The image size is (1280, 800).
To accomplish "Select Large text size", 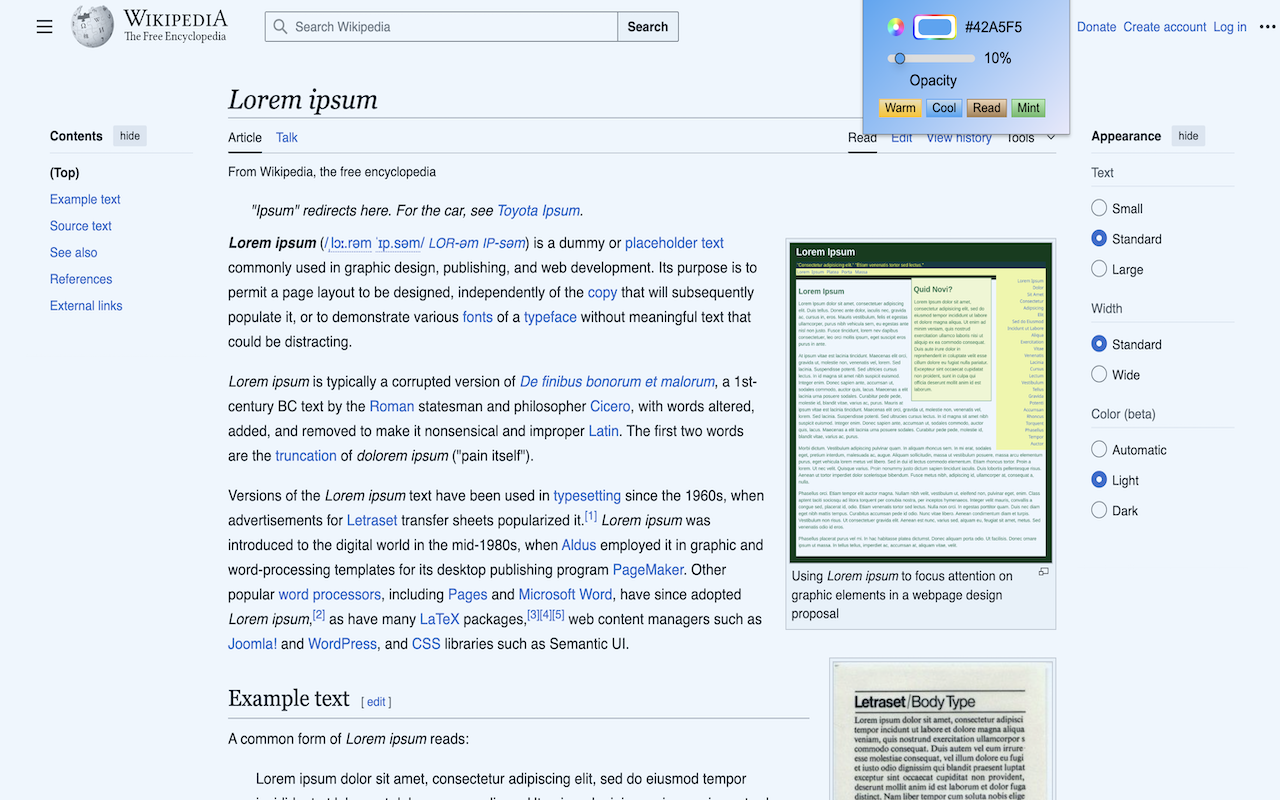I will pos(1099,269).
